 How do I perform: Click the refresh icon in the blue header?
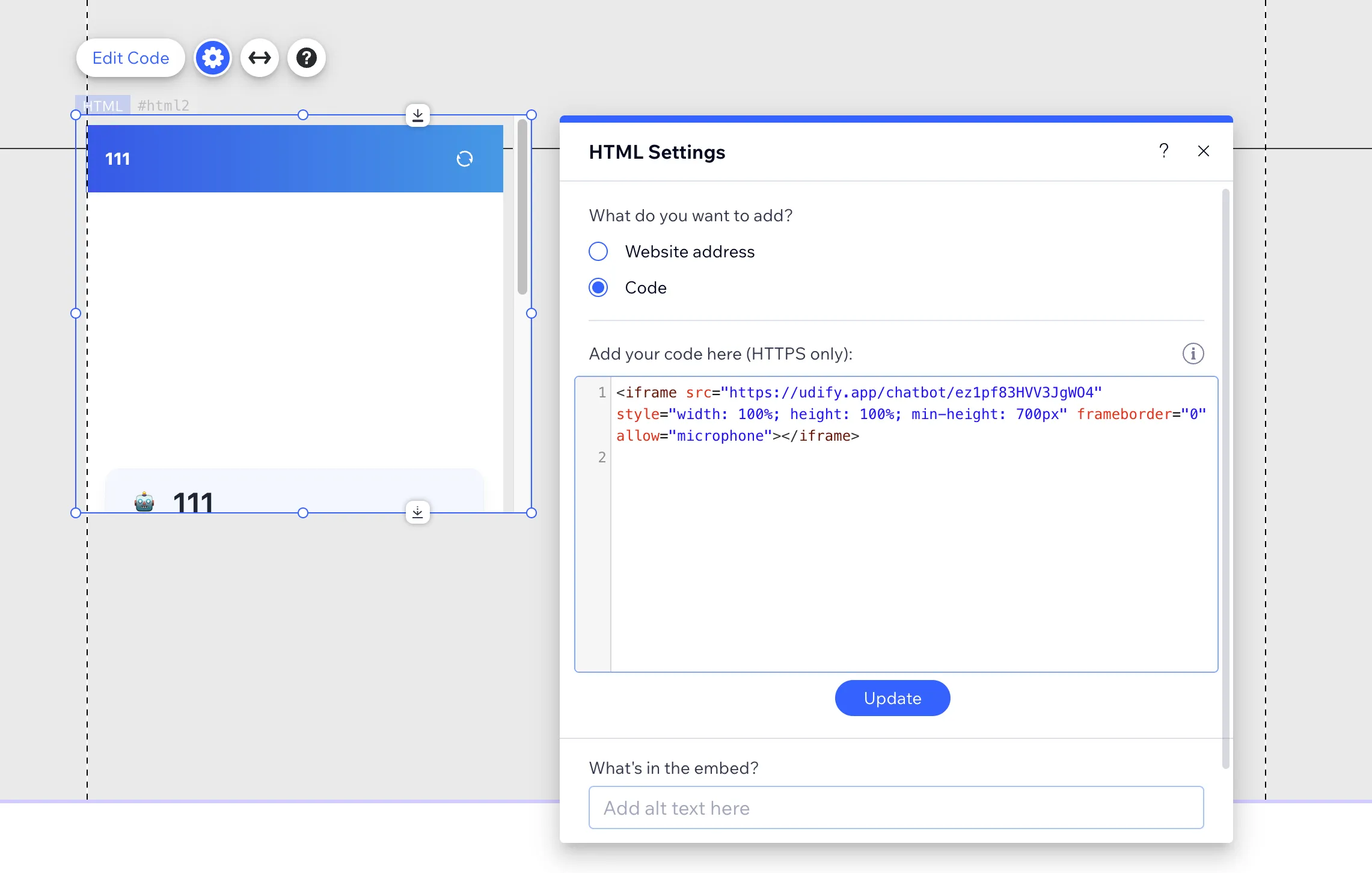464,159
